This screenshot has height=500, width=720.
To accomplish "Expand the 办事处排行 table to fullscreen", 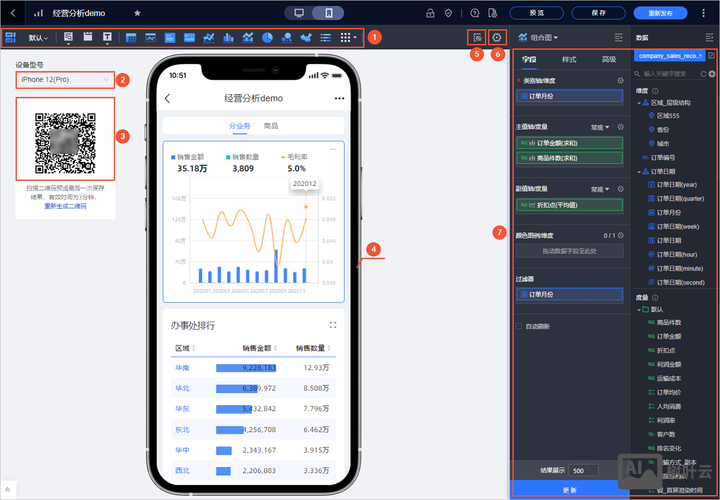I will pos(333,325).
